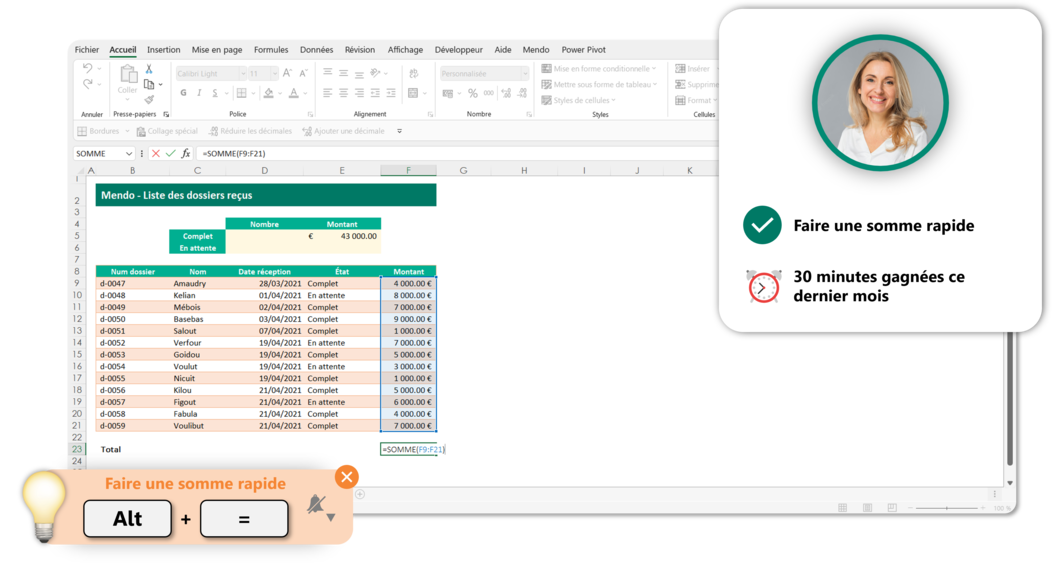Open Mise en forme conditionnelle menu
Screen dimensions: 1052x563
pyautogui.click(x=599, y=68)
